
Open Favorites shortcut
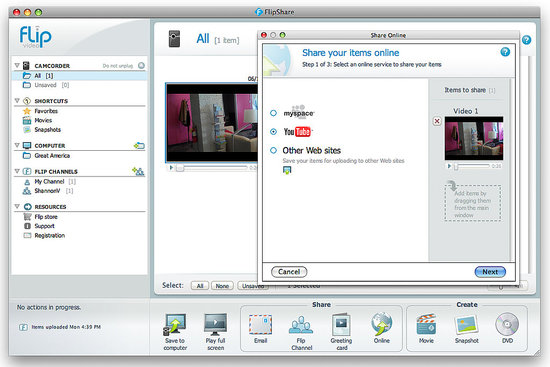[40, 111]
